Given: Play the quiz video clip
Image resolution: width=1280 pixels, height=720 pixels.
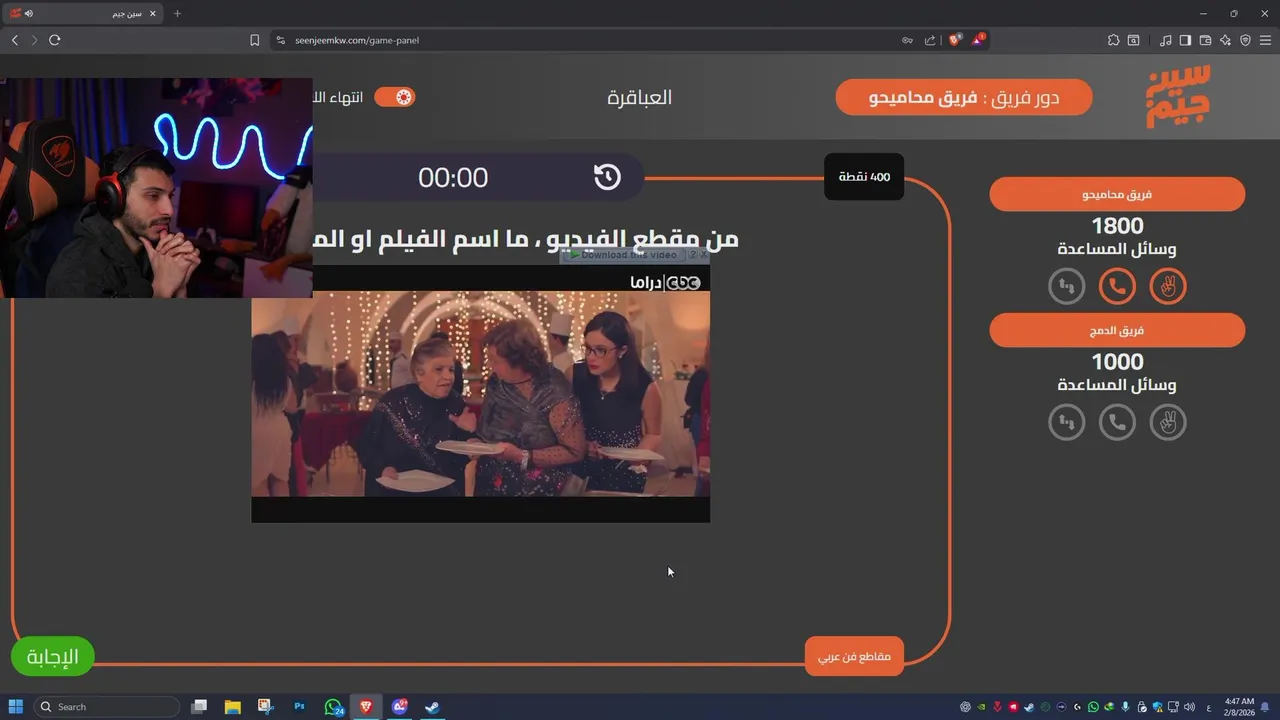Looking at the screenshot, I should point(480,393).
